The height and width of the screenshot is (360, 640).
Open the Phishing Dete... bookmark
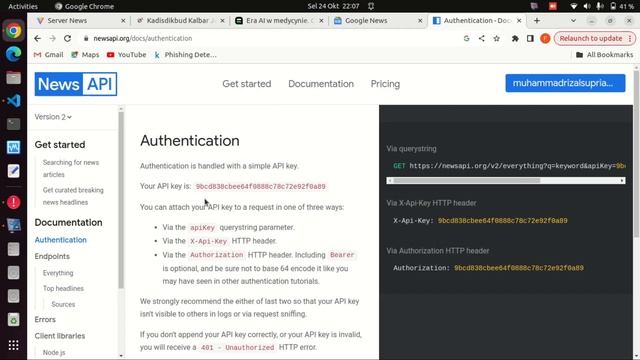click(185, 55)
